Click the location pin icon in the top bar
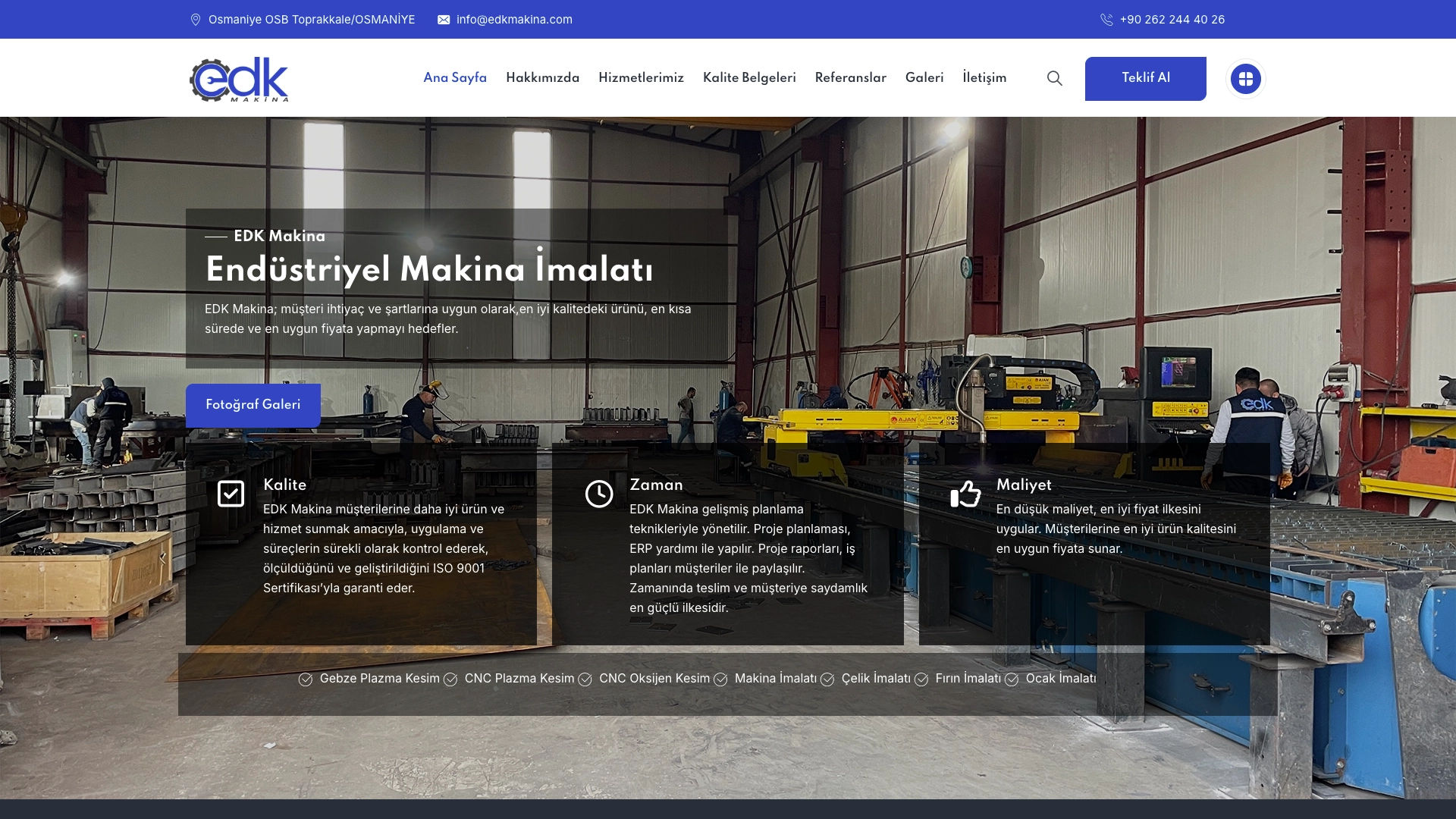The image size is (1456, 819). [196, 20]
